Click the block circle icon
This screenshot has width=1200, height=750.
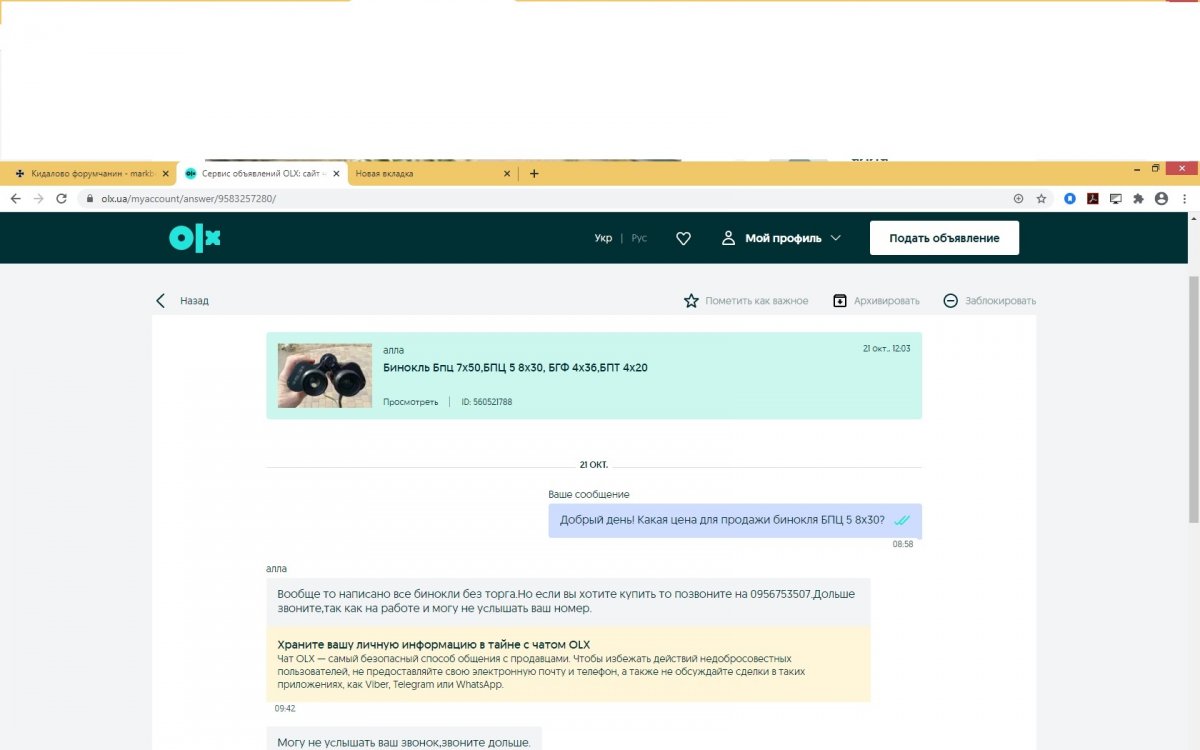coord(951,300)
